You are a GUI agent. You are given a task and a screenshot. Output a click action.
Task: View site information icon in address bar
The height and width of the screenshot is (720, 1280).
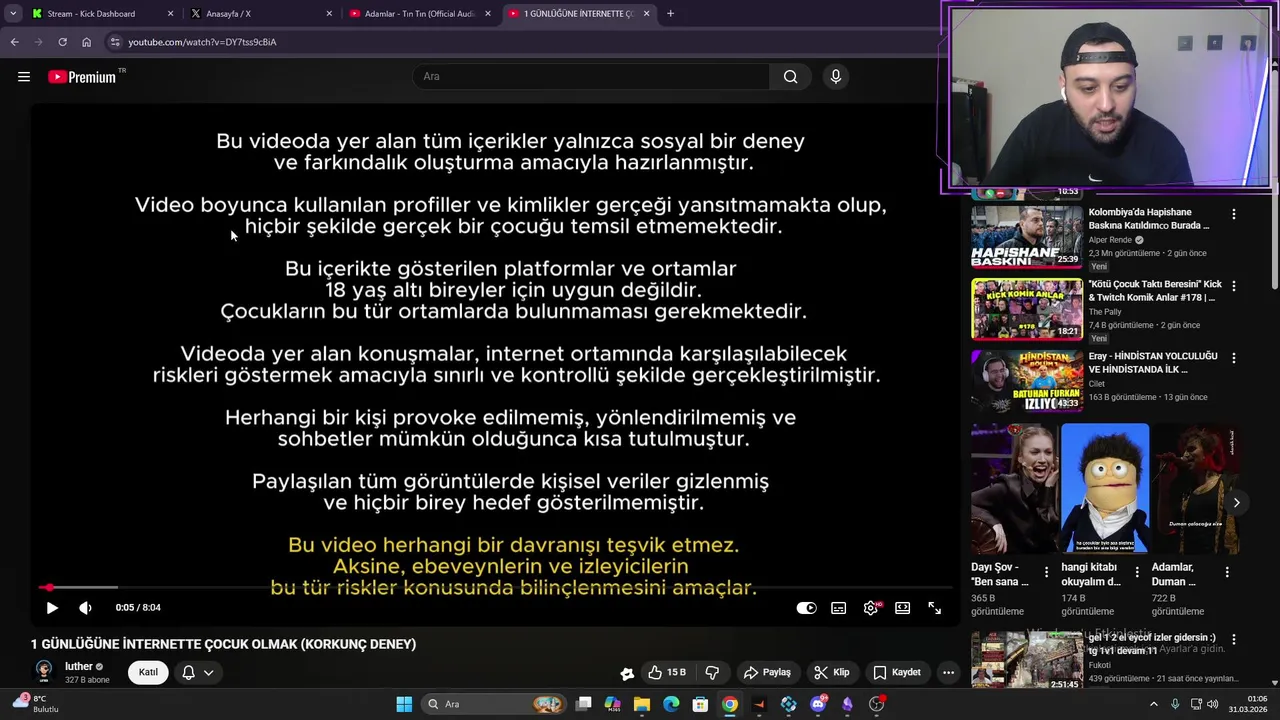[115, 42]
